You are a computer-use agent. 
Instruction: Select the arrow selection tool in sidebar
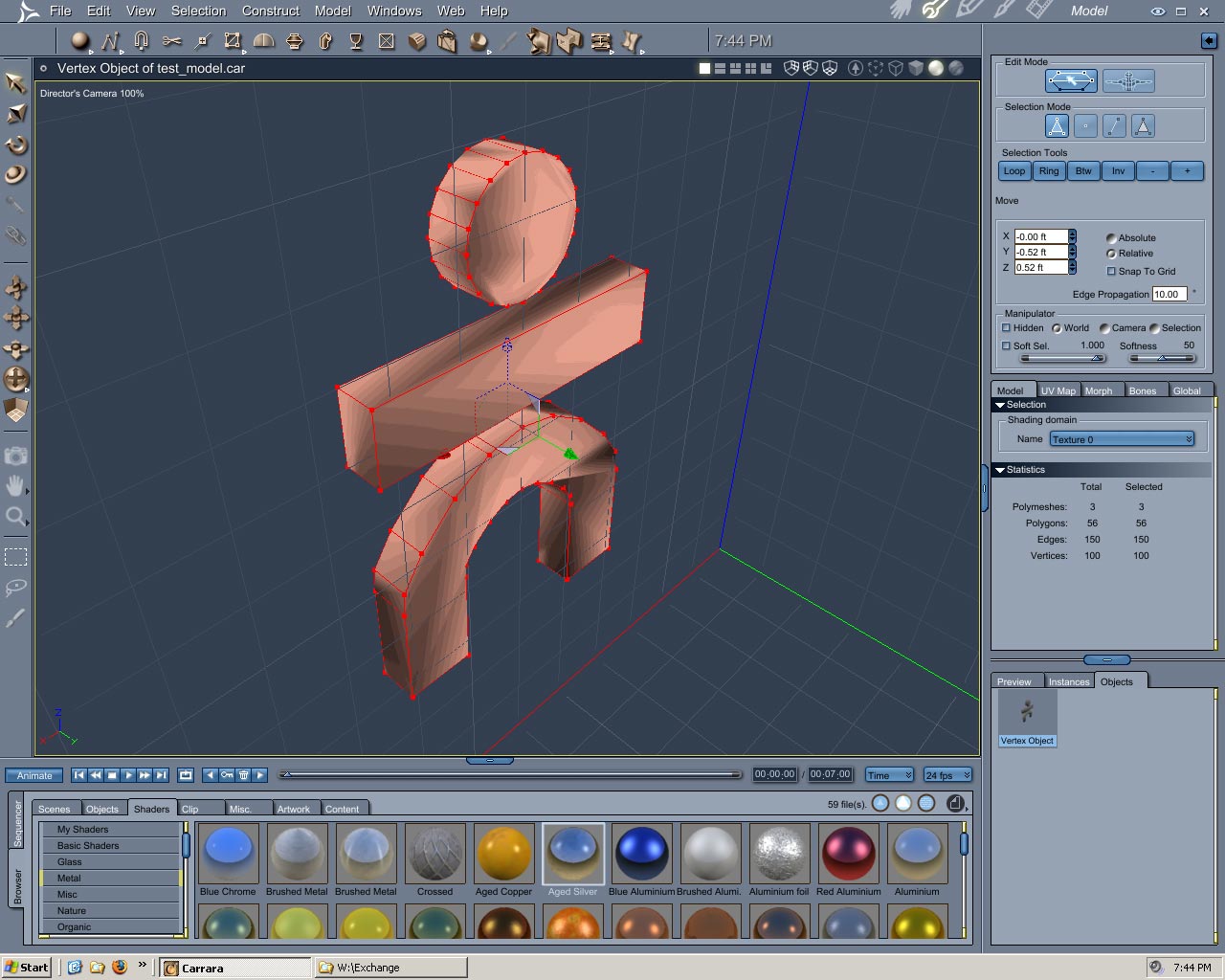pos(15,82)
